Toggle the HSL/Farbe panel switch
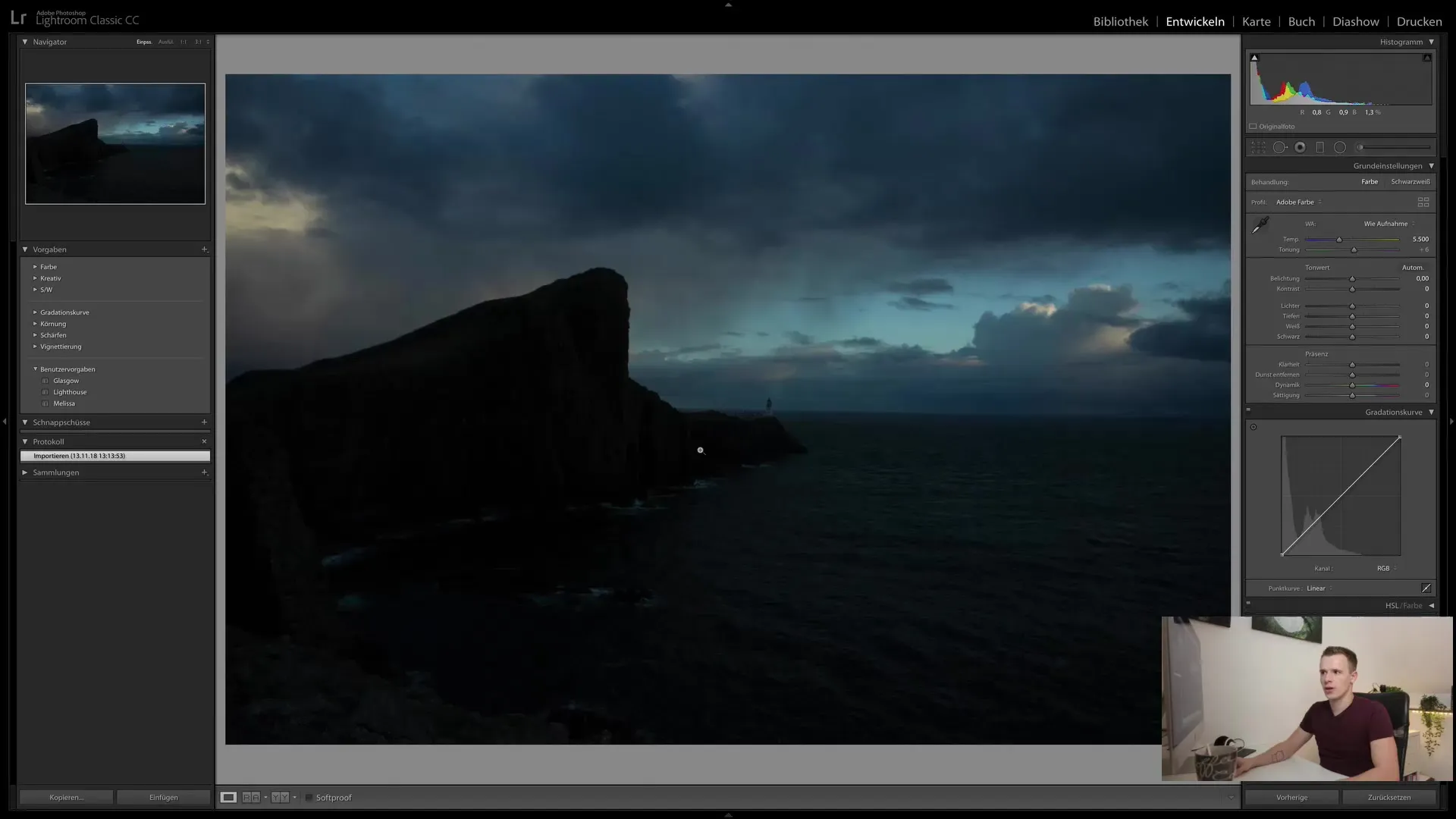Image resolution: width=1456 pixels, height=819 pixels. (1248, 603)
